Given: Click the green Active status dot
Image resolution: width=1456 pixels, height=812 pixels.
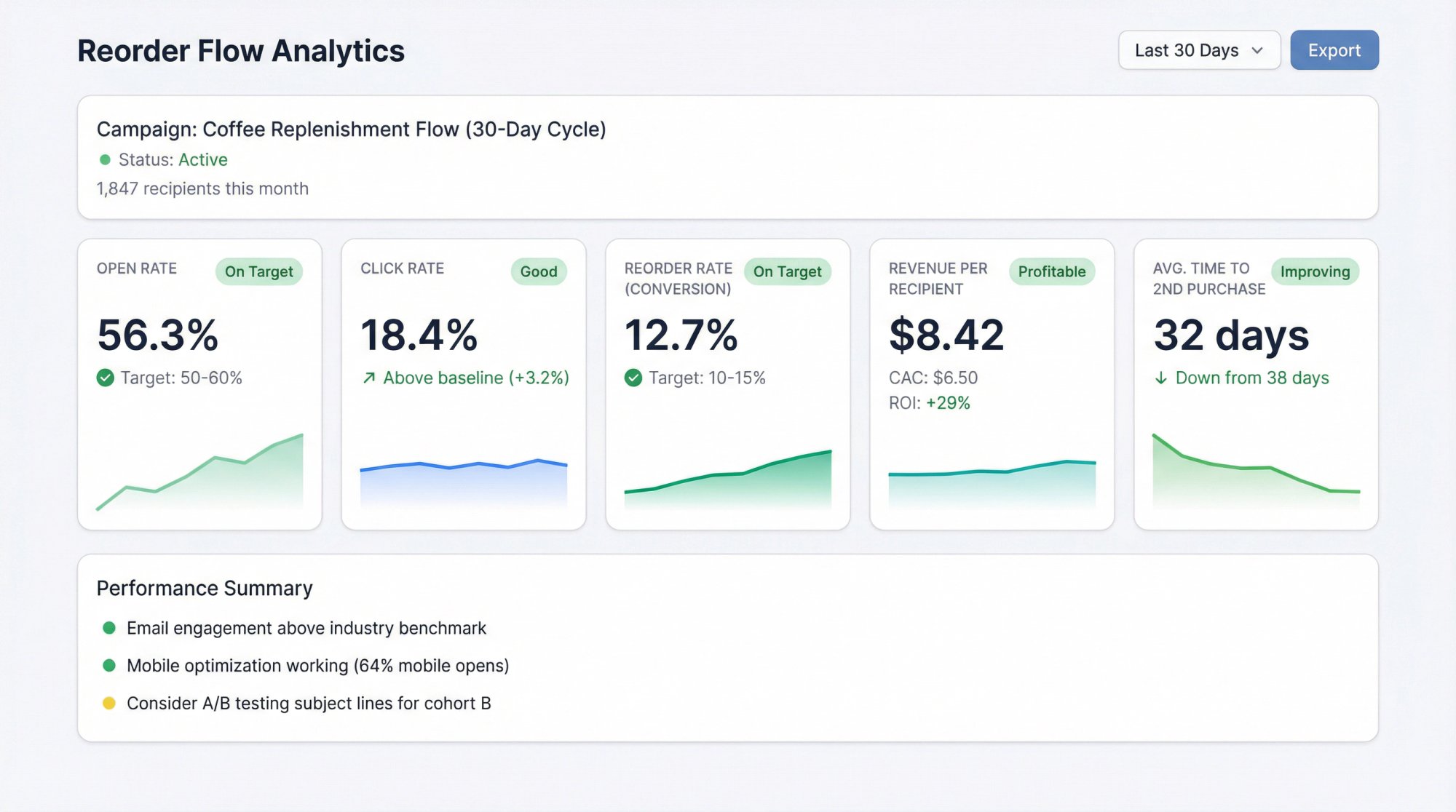Looking at the screenshot, I should click(105, 159).
